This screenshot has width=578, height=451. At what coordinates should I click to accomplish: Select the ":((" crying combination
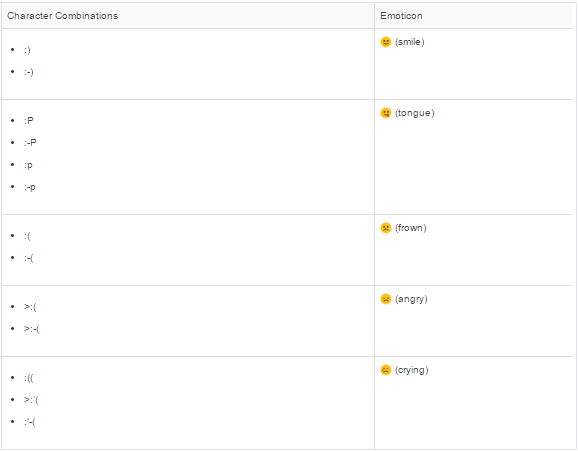click(x=29, y=378)
